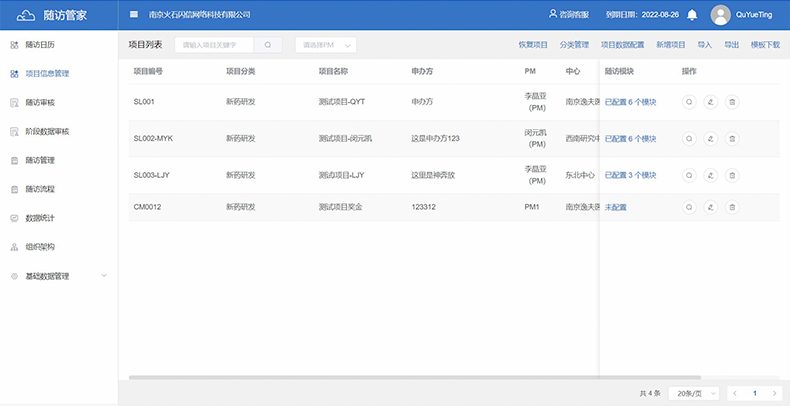This screenshot has height=407, width=790.
Task: Go to 阶段数据审核 in the sidebar
Action: pos(46,131)
